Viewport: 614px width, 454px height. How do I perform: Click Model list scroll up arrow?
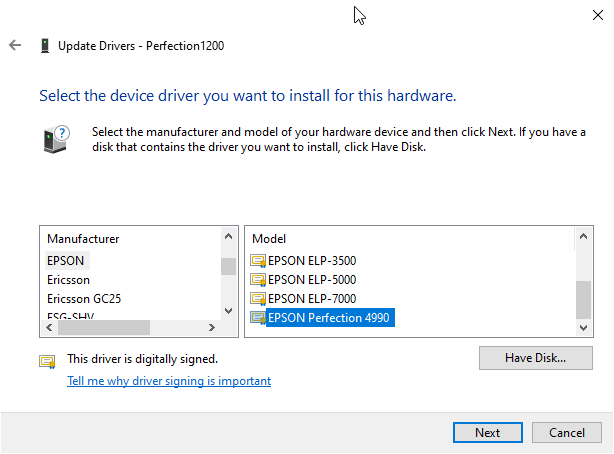(x=583, y=236)
